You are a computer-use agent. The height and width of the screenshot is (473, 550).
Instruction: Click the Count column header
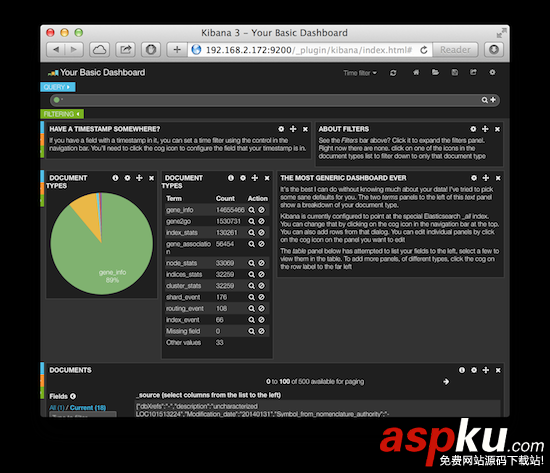click(225, 199)
